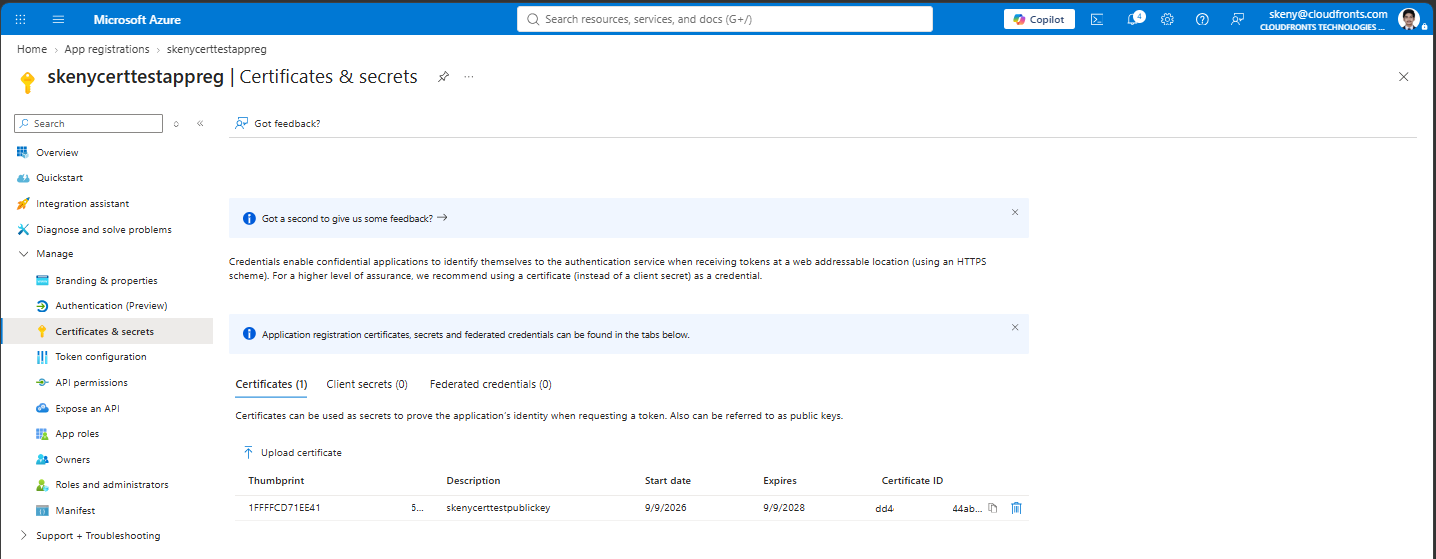Click expiry date 9/9/2028 cell
Image resolution: width=1436 pixels, height=559 pixels.
(784, 508)
